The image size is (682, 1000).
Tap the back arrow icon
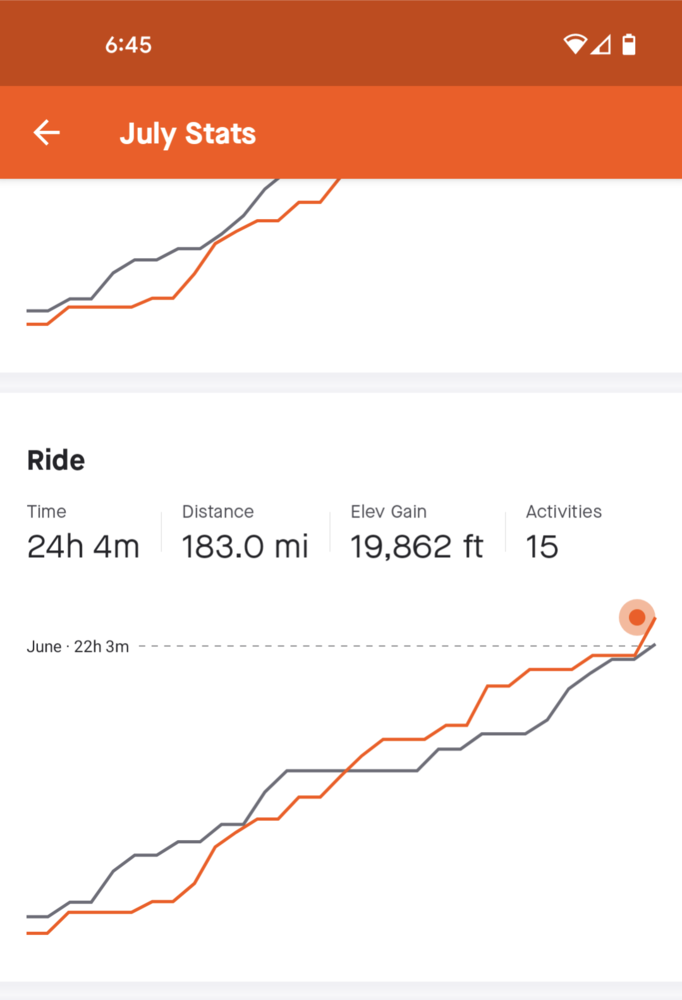coord(46,133)
